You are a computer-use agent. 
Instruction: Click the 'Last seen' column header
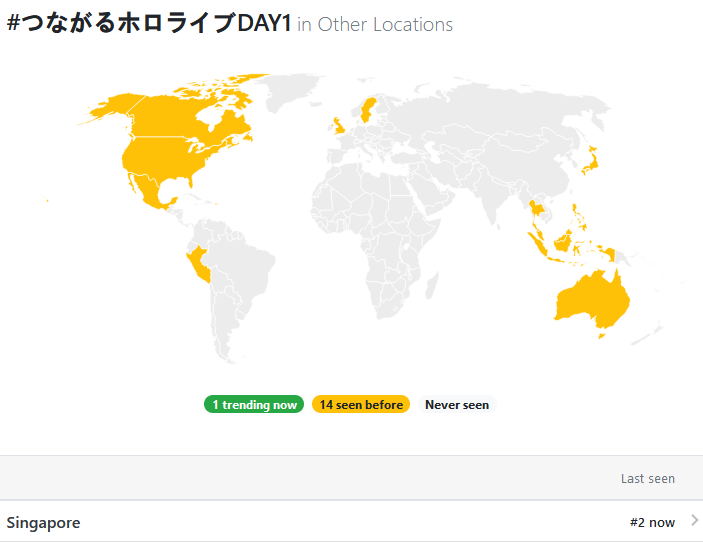point(648,479)
